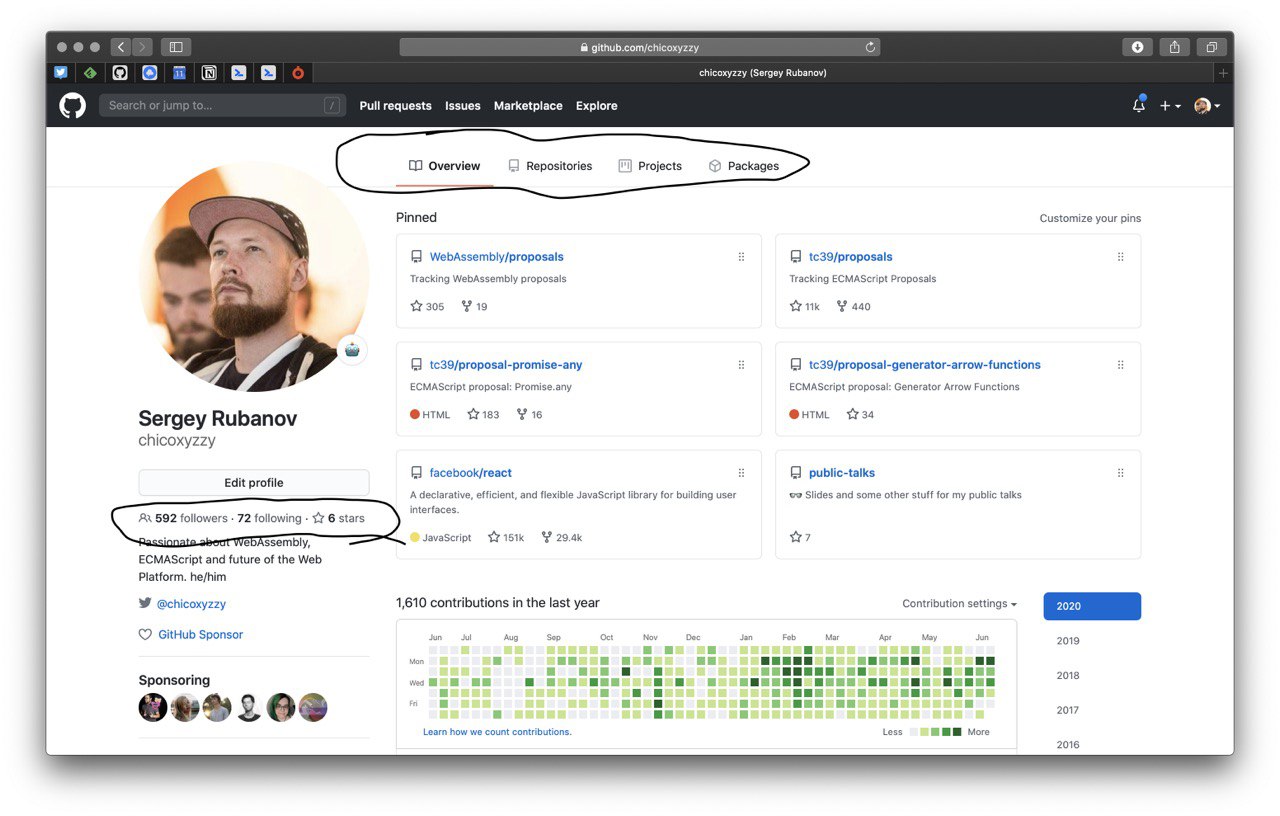1280x816 pixels.
Task: Reload the page from the address bar
Action: (x=870, y=47)
